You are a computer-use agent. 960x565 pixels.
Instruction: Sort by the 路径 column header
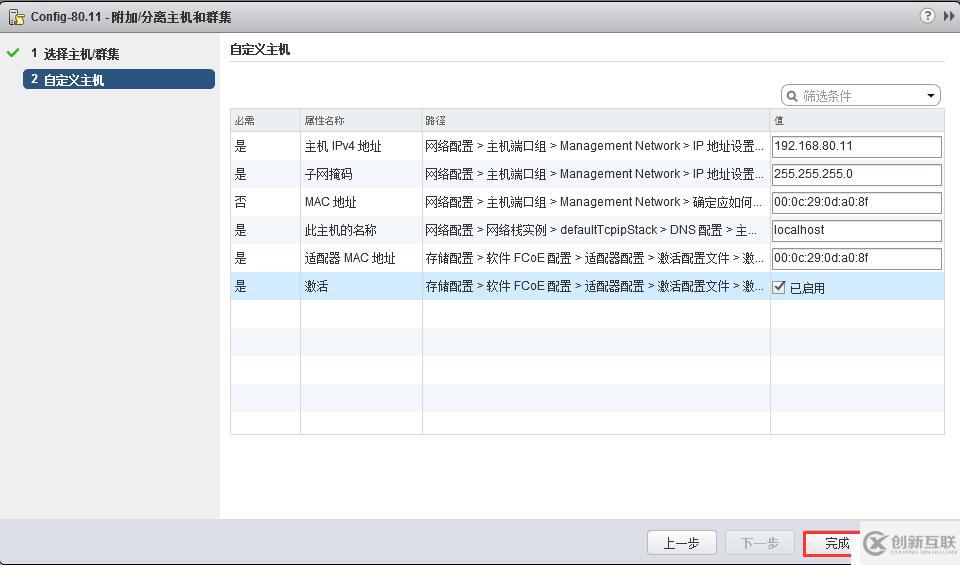point(596,121)
